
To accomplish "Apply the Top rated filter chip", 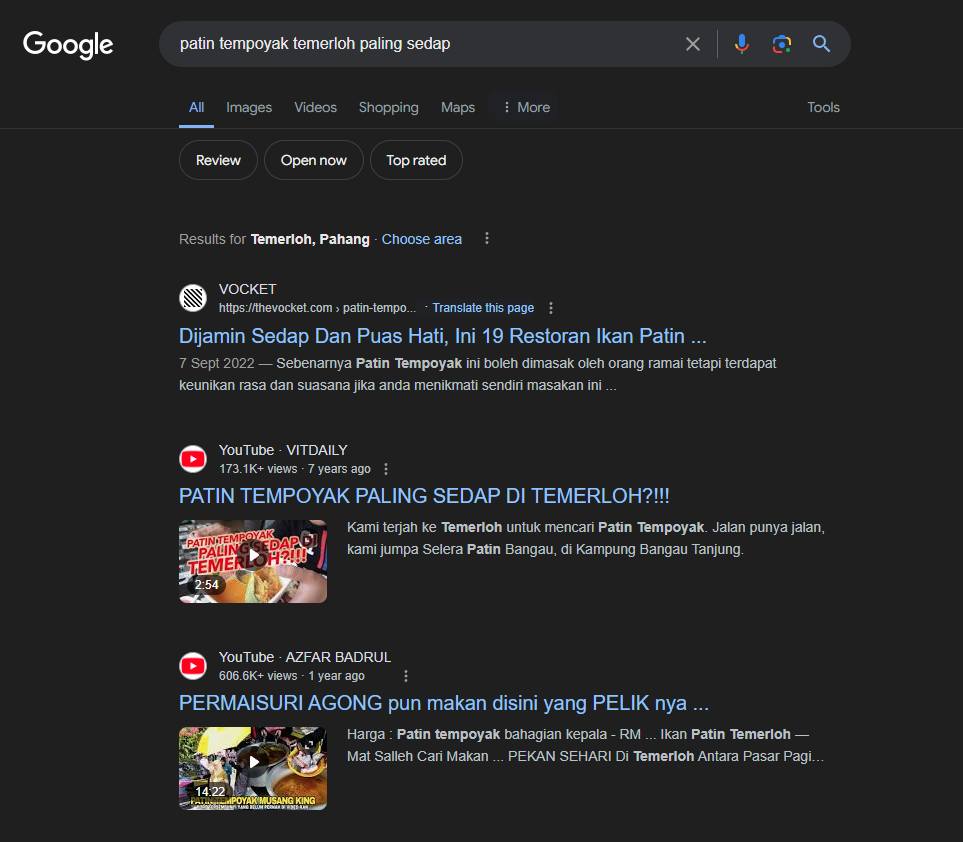I will tap(416, 160).
